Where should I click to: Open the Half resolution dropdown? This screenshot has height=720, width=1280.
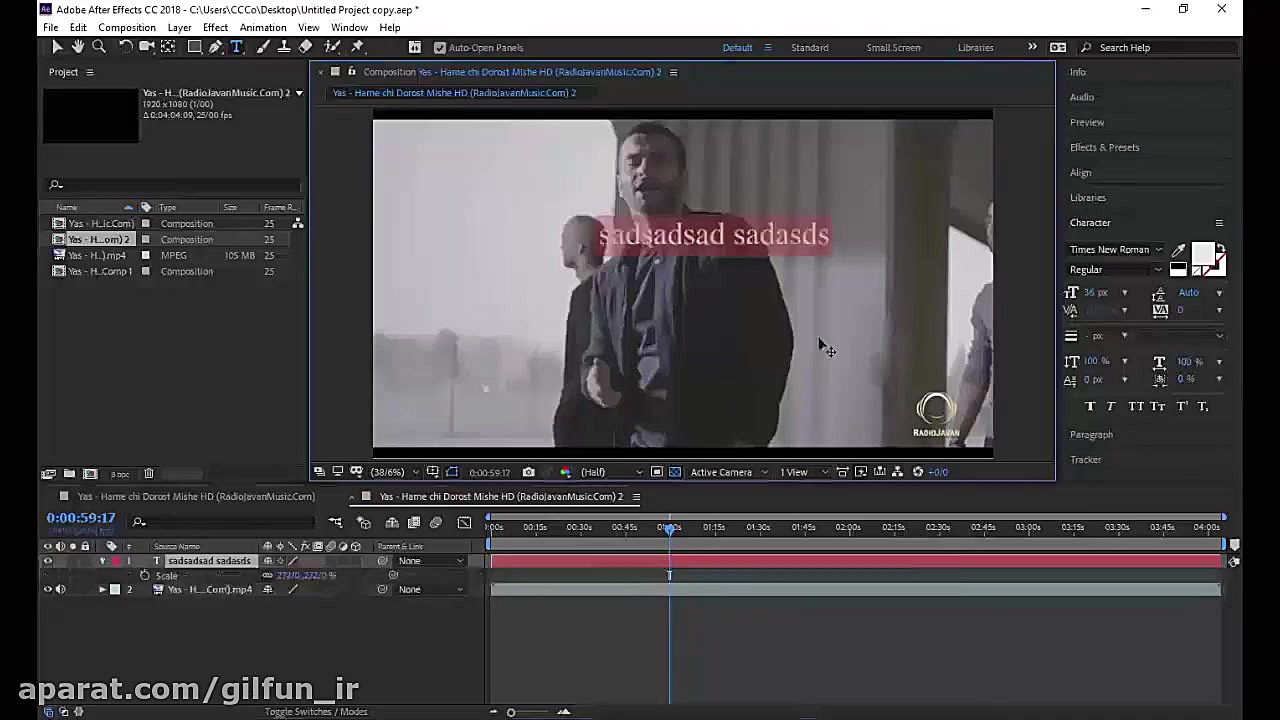[611, 472]
